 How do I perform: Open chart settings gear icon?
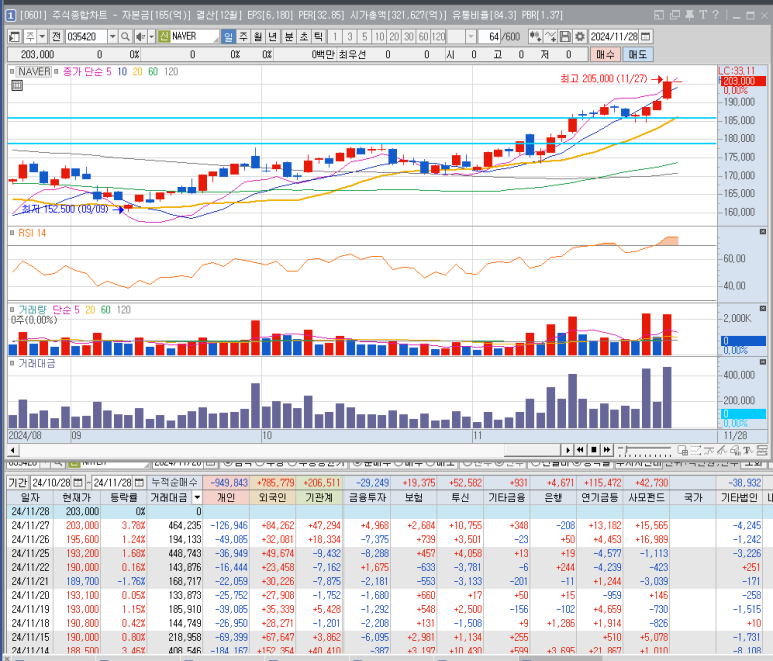point(580,36)
